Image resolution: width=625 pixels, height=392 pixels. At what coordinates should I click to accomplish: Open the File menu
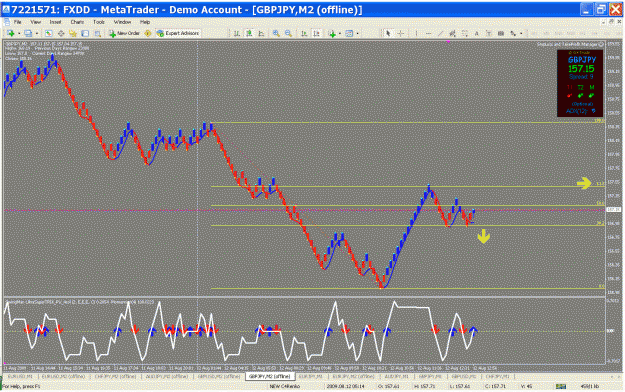[x=17, y=22]
